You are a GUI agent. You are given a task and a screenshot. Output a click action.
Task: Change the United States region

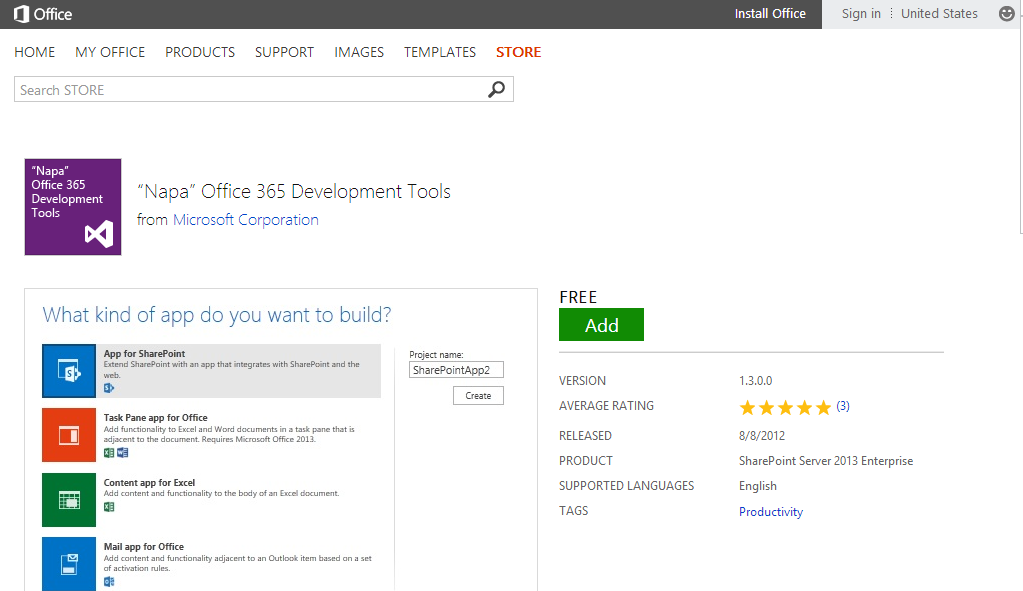pos(939,14)
